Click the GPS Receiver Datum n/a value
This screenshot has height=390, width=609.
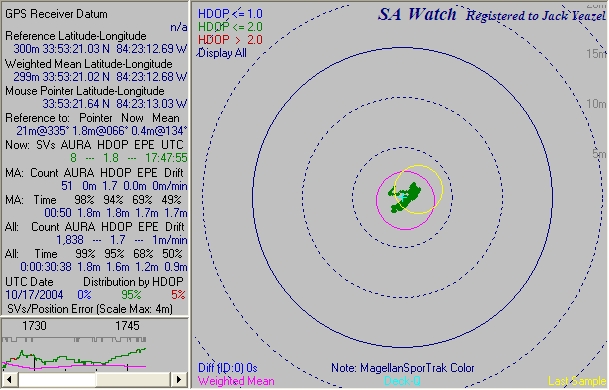coord(179,27)
